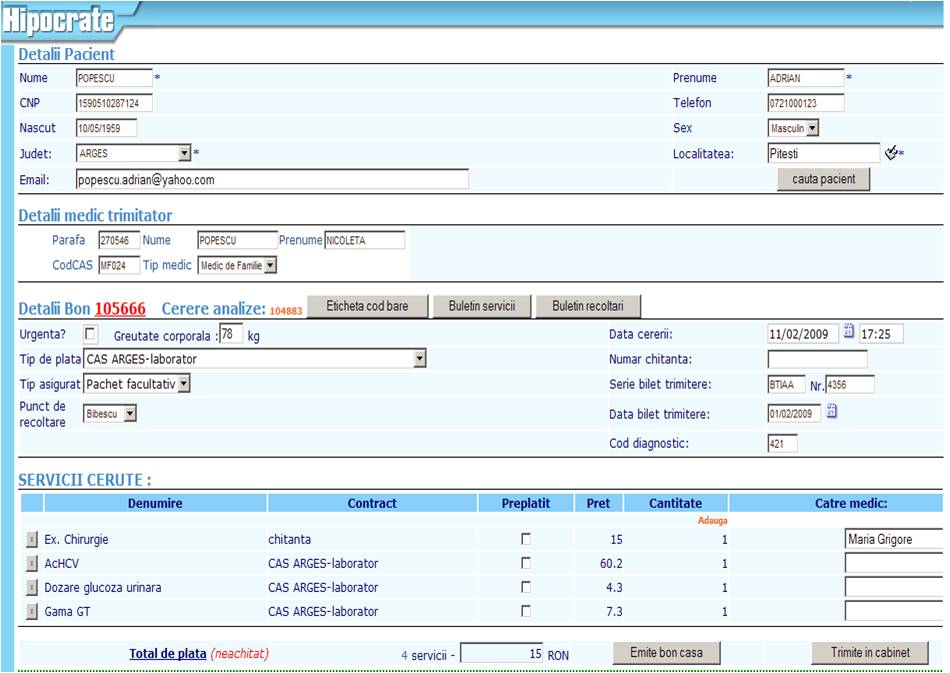
Task: Click Emite bon casa button
Action: pyautogui.click(x=666, y=653)
